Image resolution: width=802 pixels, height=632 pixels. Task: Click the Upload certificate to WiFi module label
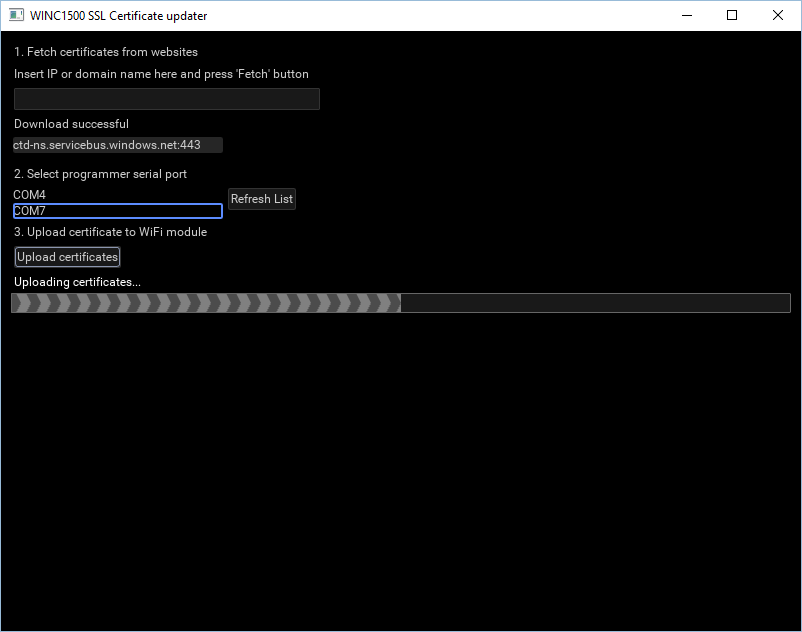110,231
